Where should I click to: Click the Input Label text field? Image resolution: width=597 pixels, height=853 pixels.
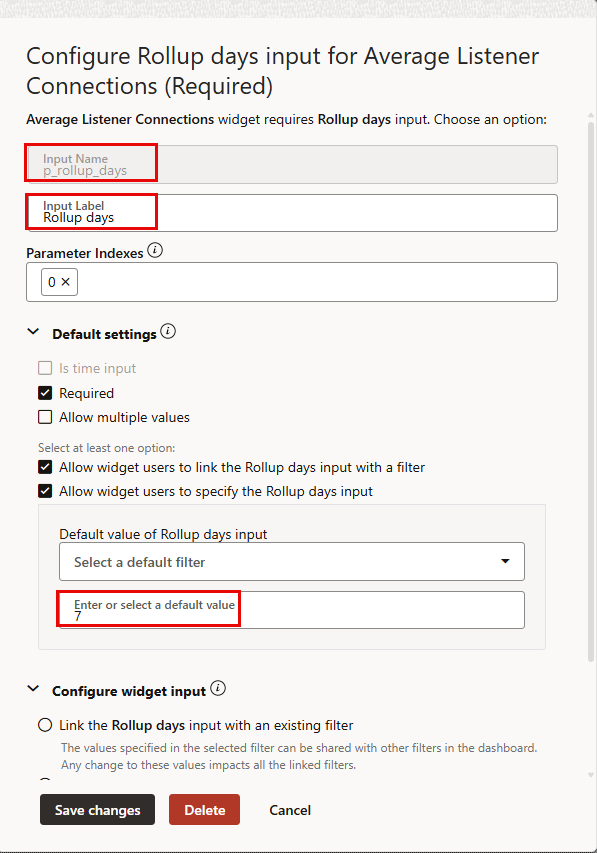click(x=293, y=213)
